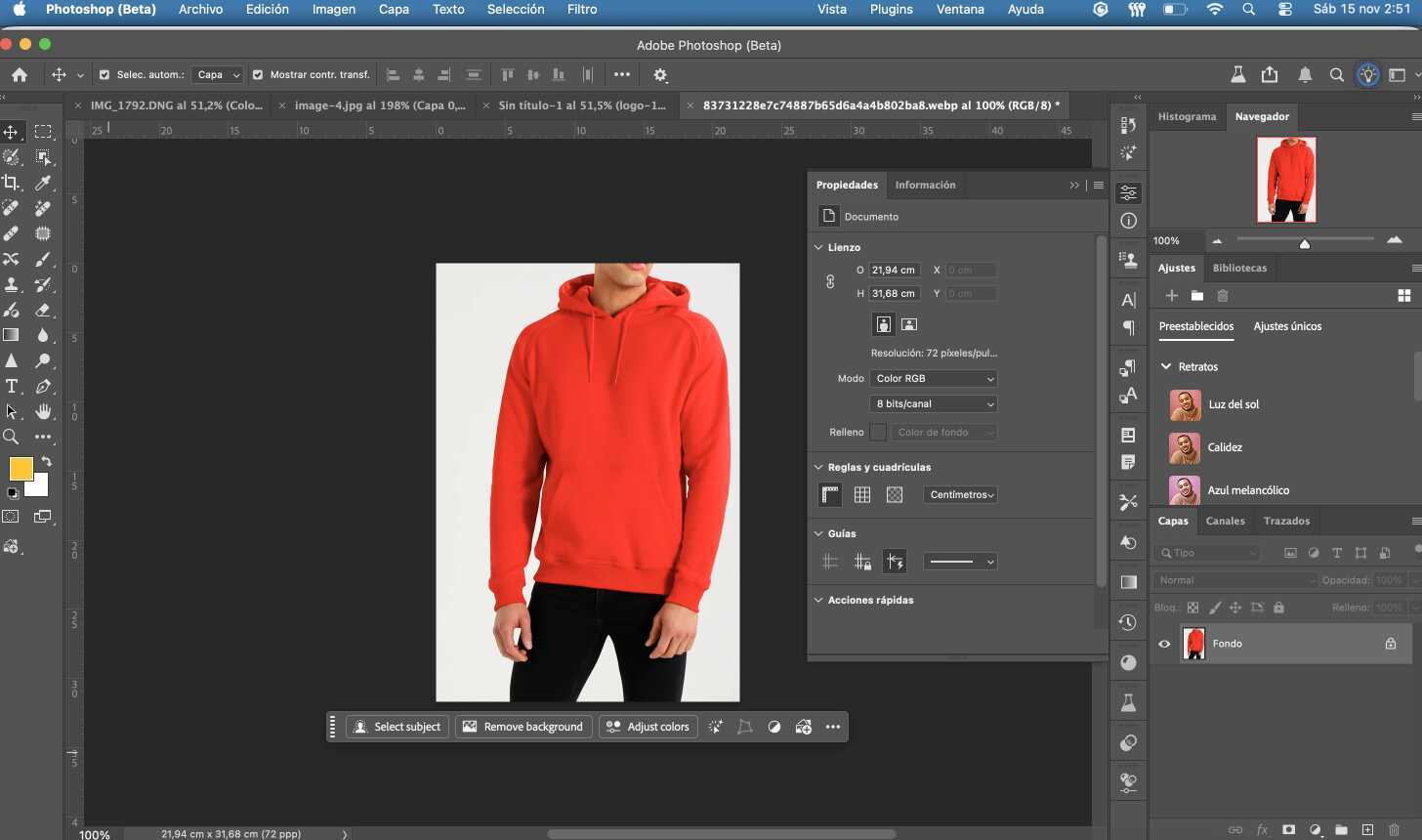Open the Centímetros units dropdown

(961, 495)
